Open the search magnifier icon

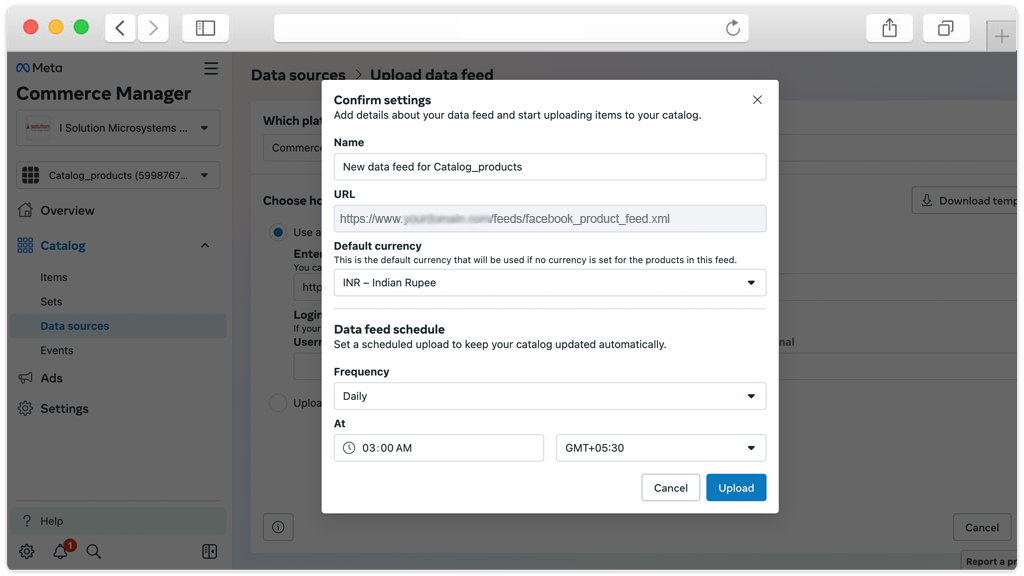coord(94,551)
